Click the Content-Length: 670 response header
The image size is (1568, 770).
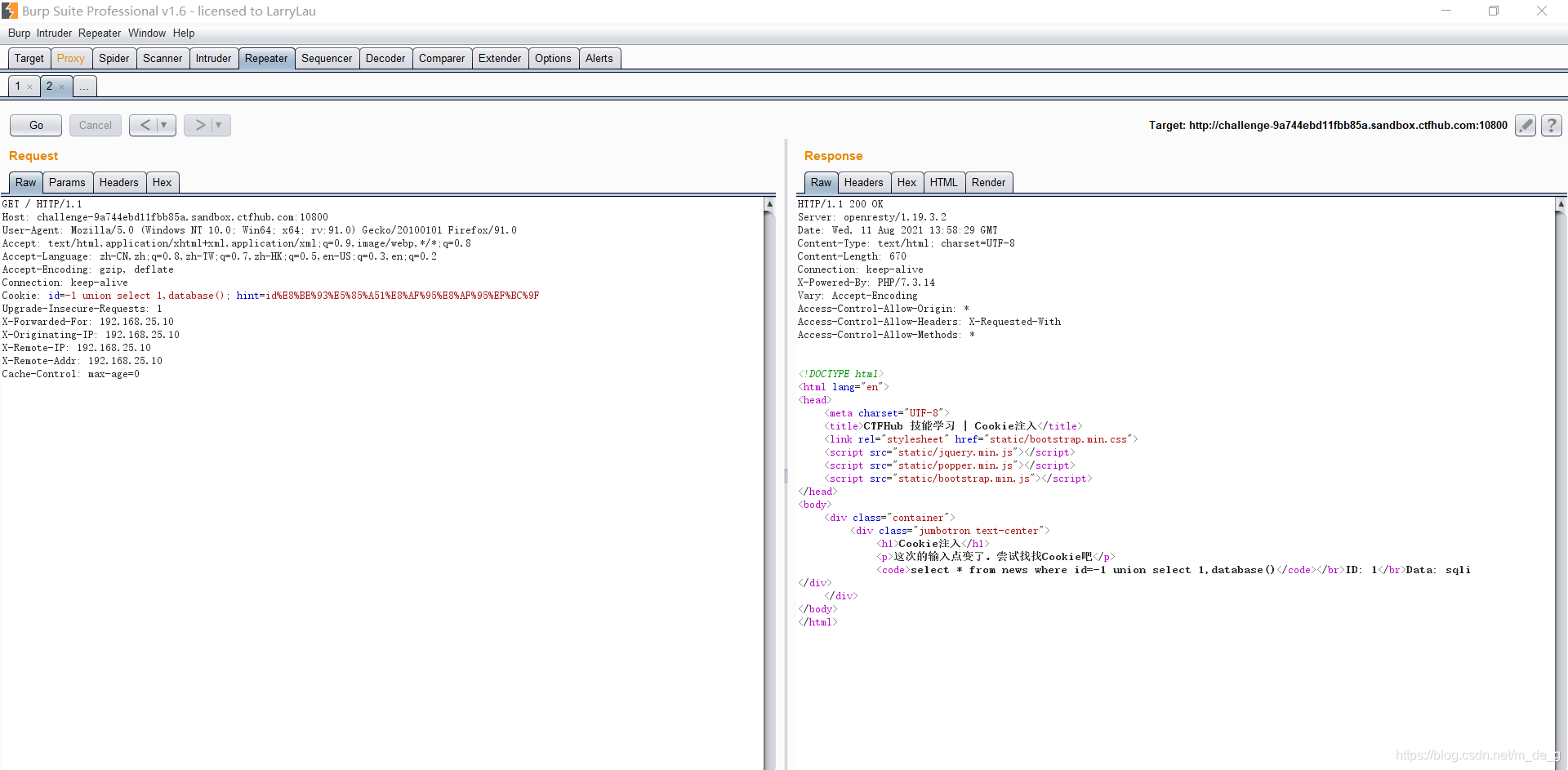click(852, 256)
